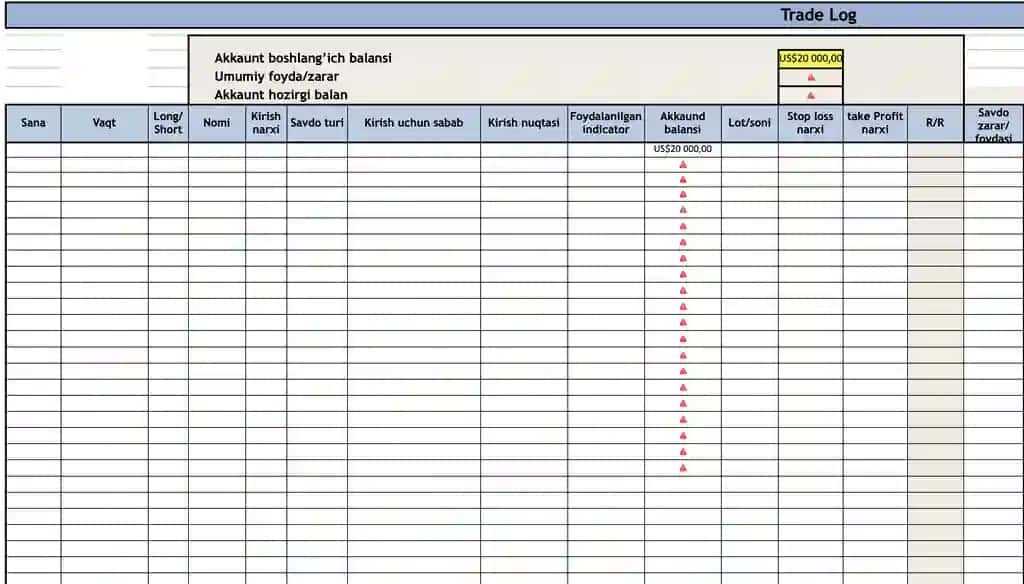Select the Foydalanilgan indicator column header

coord(606,123)
